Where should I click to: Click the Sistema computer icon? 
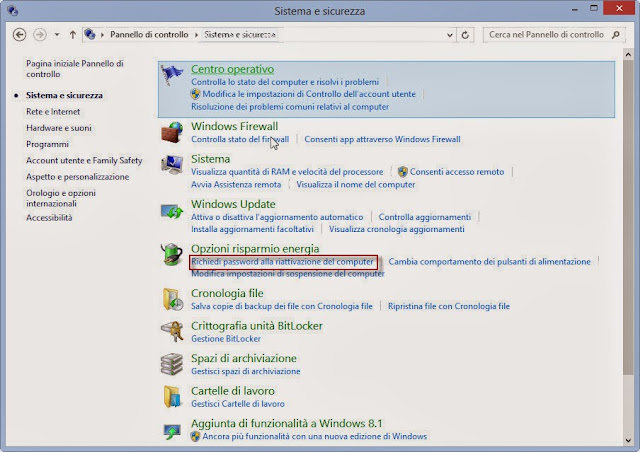[173, 165]
